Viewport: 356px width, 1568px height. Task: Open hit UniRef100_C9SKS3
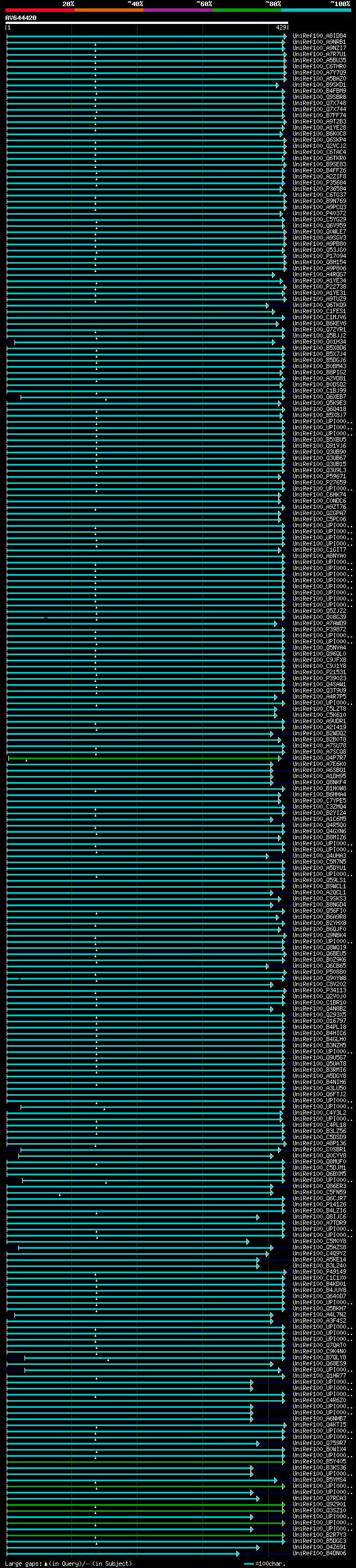pyautogui.click(x=319, y=898)
